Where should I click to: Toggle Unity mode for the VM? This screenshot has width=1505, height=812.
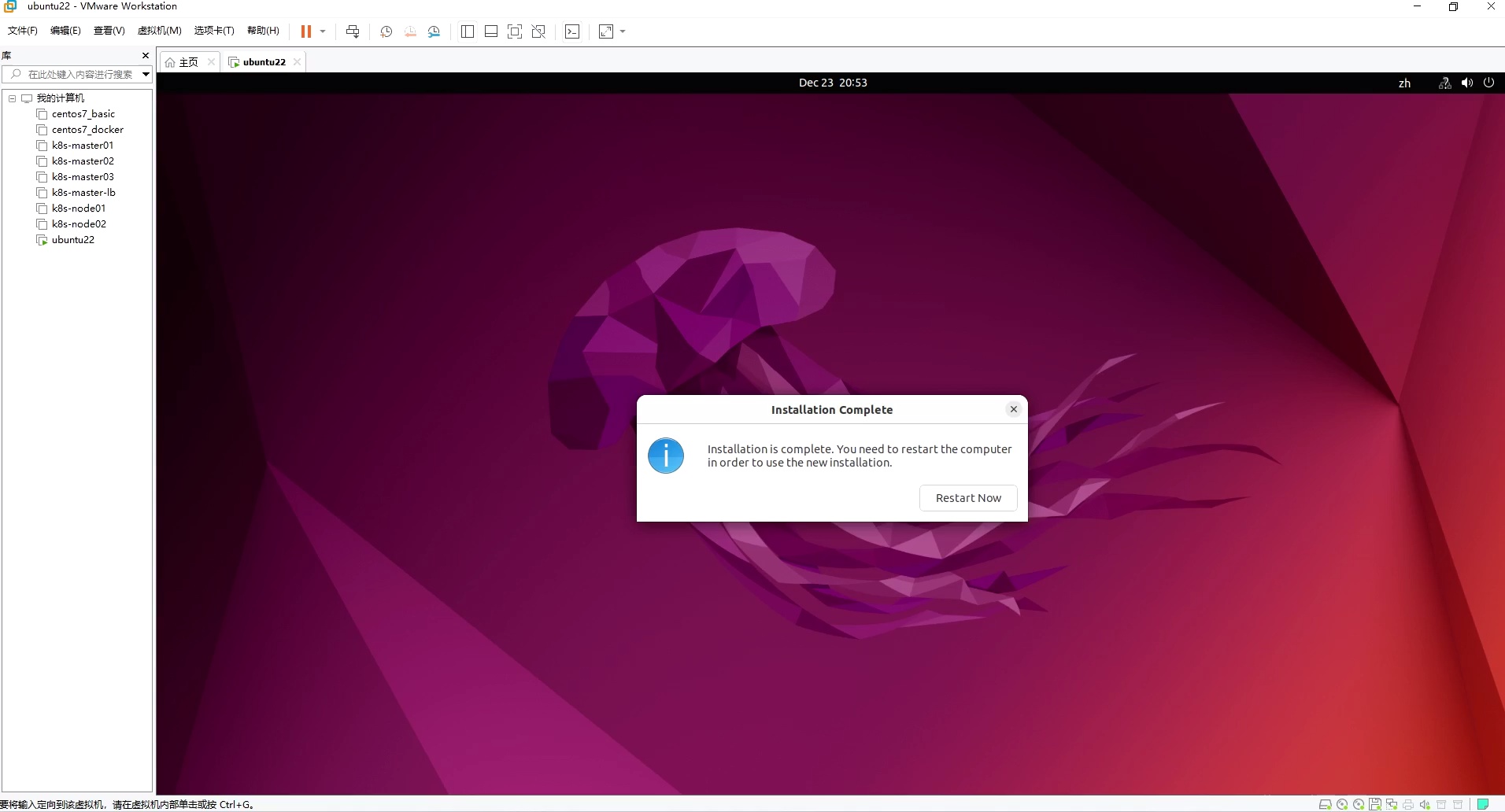pos(539,31)
